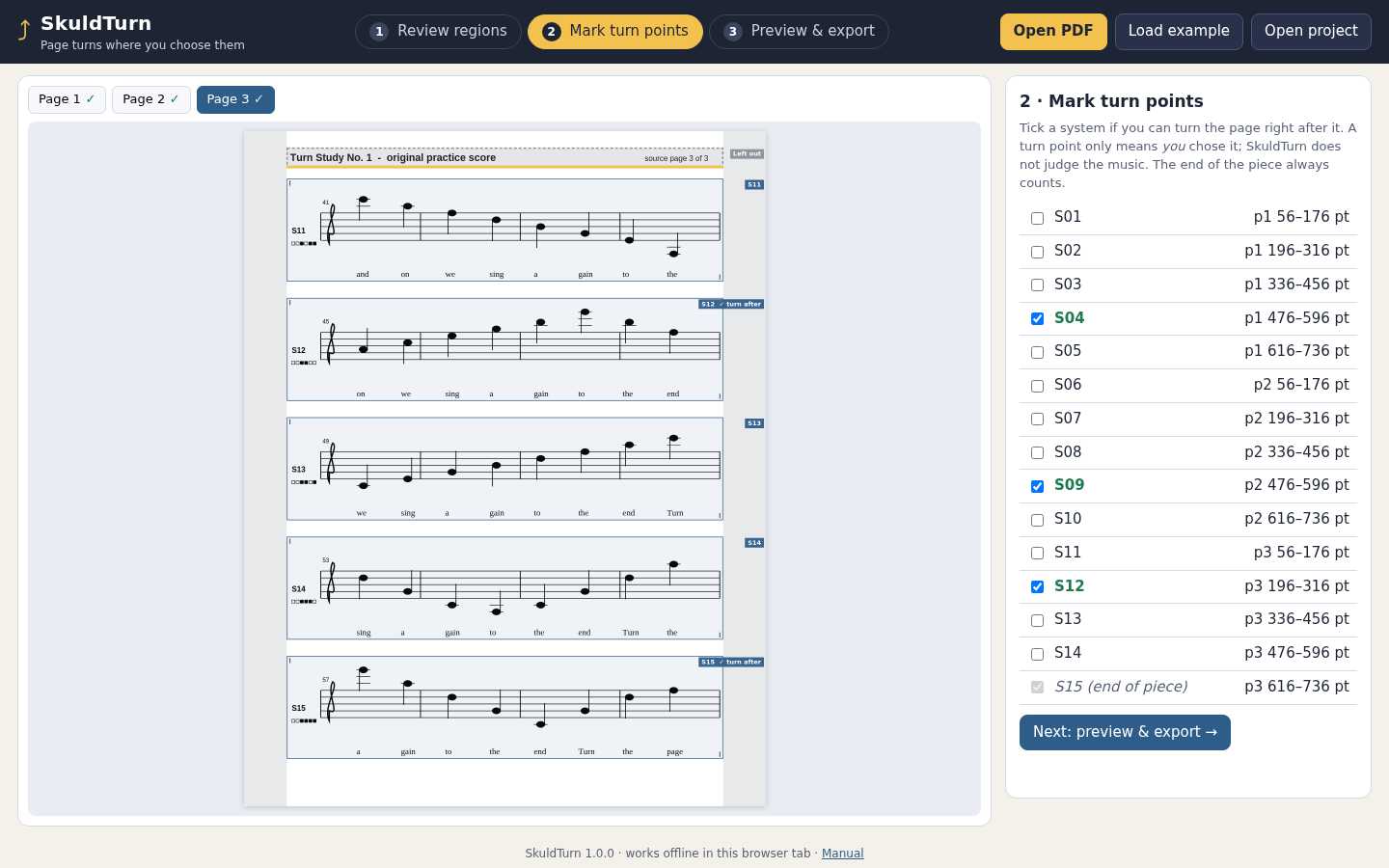Select the Page 3 tab

coord(235,99)
